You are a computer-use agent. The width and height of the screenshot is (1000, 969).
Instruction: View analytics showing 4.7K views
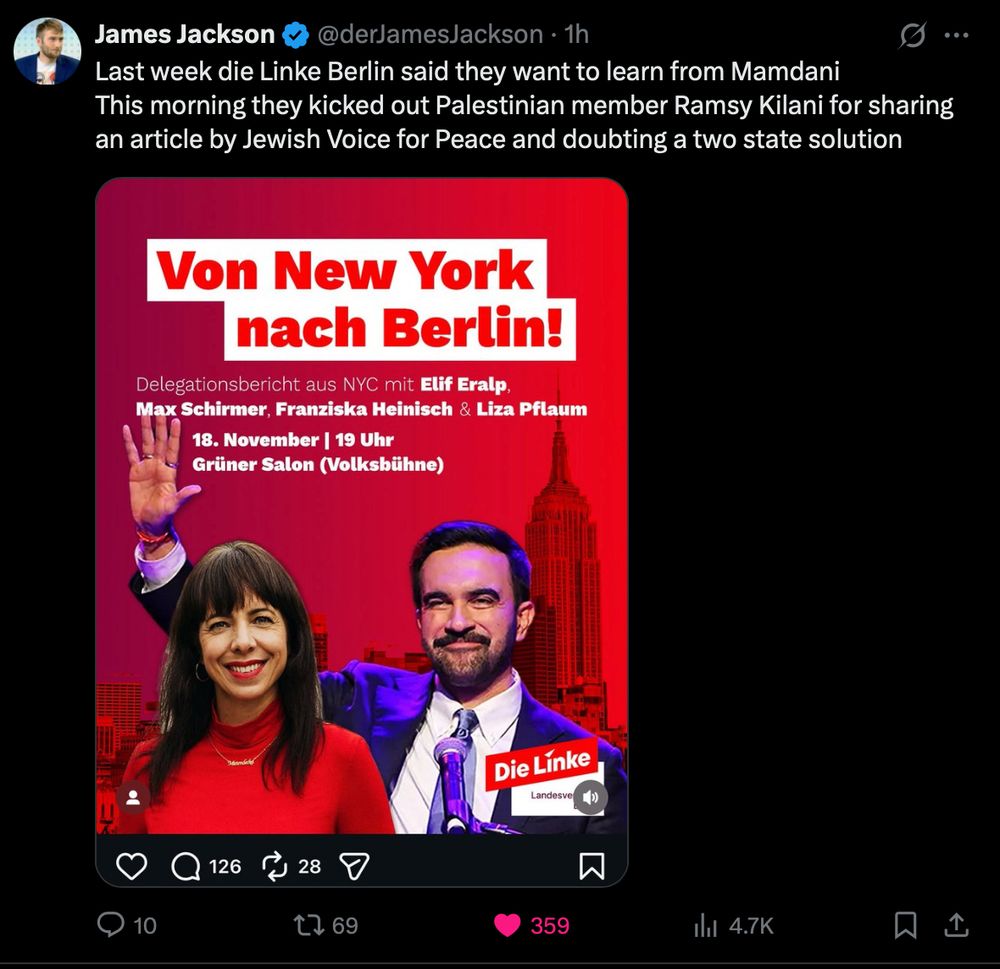click(x=733, y=925)
